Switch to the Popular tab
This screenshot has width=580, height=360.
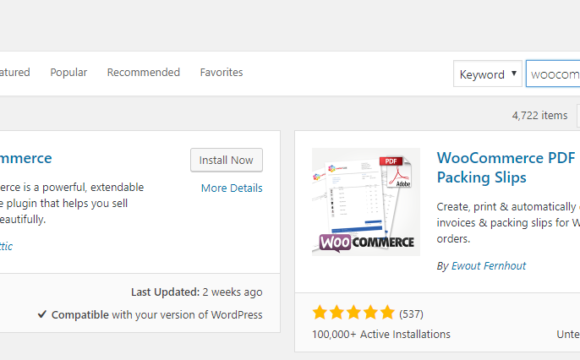pos(68,72)
